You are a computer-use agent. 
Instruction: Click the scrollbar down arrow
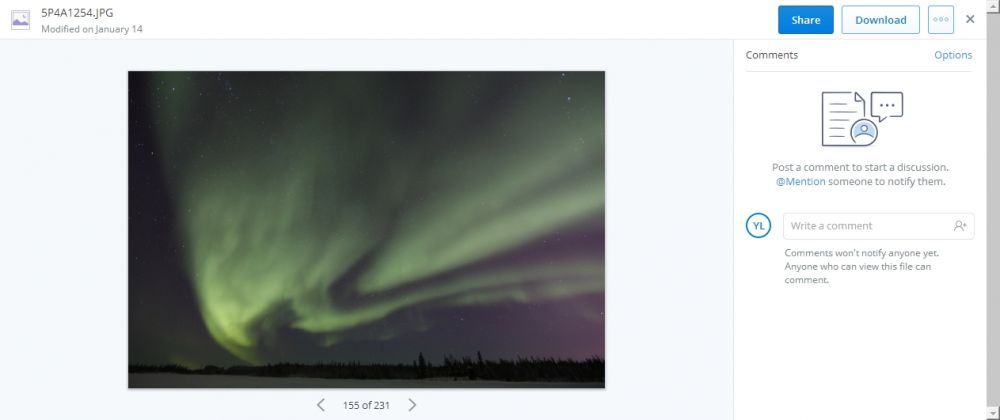pyautogui.click(x=993, y=414)
